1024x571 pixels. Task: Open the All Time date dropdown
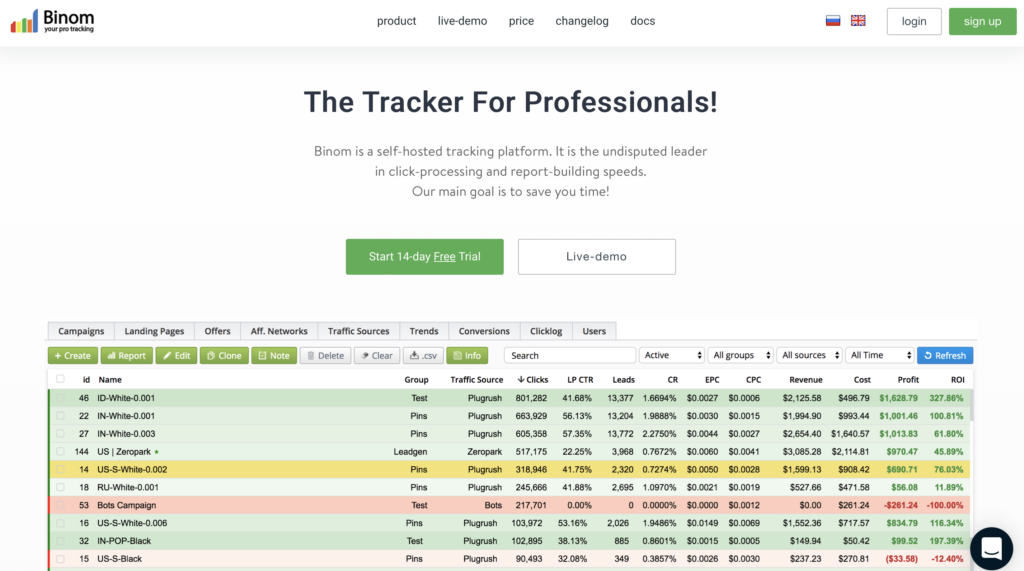pos(880,355)
